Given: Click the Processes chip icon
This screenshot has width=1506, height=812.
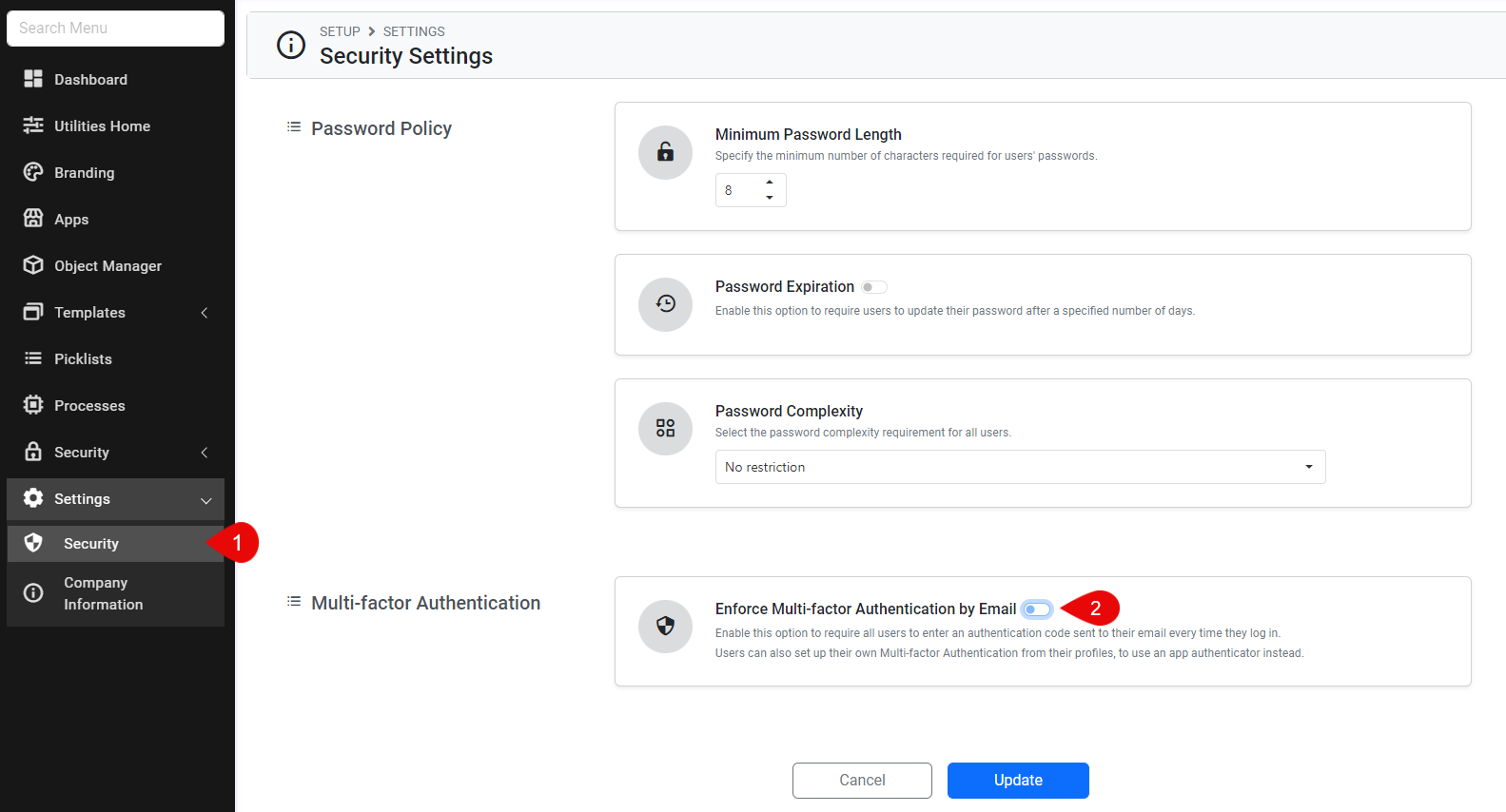Looking at the screenshot, I should pyautogui.click(x=33, y=405).
